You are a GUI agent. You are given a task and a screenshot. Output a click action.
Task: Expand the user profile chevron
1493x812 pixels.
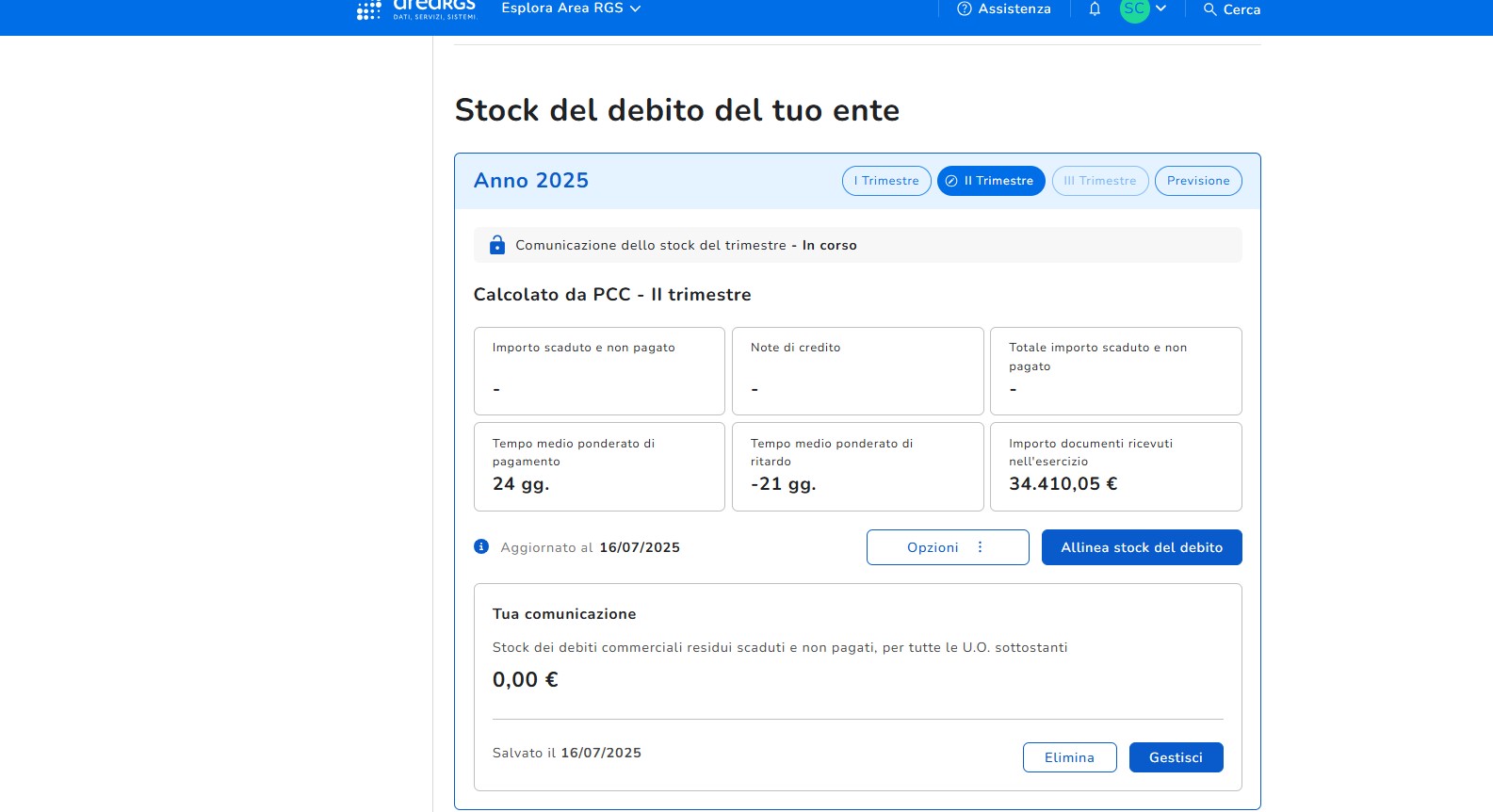1160,8
